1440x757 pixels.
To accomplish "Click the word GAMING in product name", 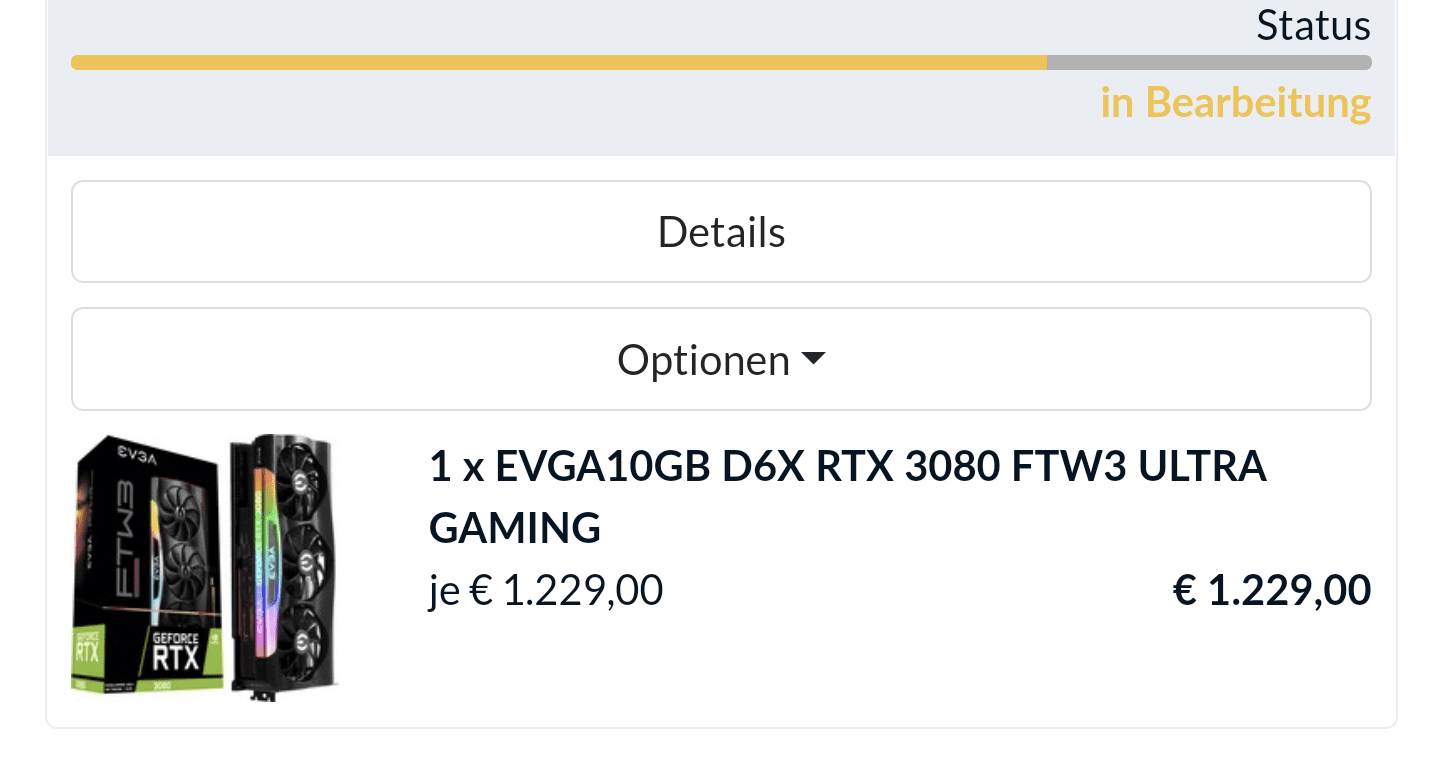I will (515, 527).
